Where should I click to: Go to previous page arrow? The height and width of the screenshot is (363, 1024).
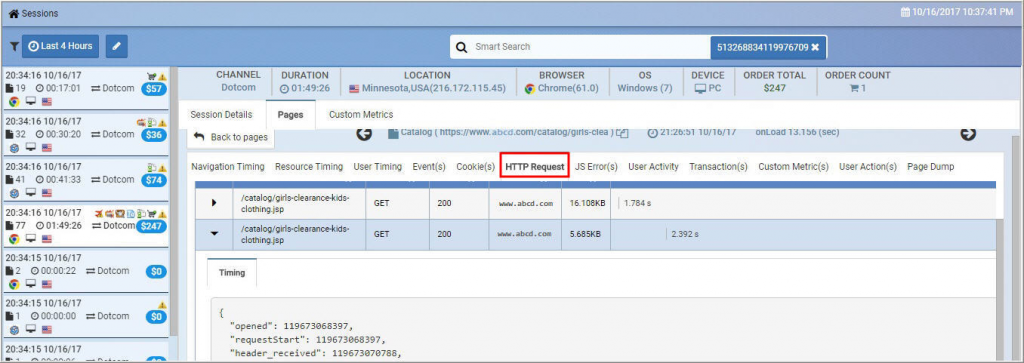[364, 133]
